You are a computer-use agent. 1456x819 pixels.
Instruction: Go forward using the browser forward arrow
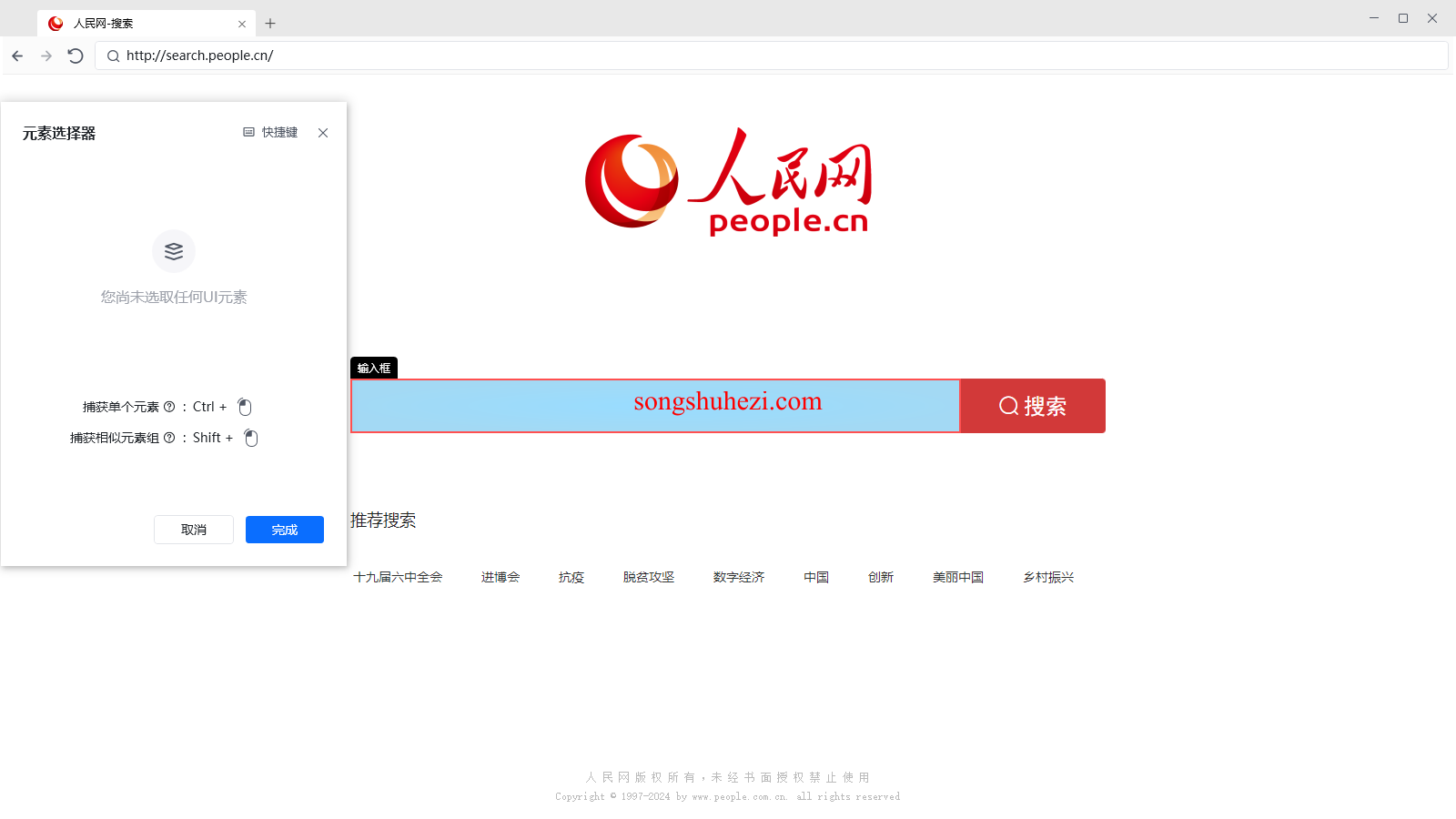[46, 56]
